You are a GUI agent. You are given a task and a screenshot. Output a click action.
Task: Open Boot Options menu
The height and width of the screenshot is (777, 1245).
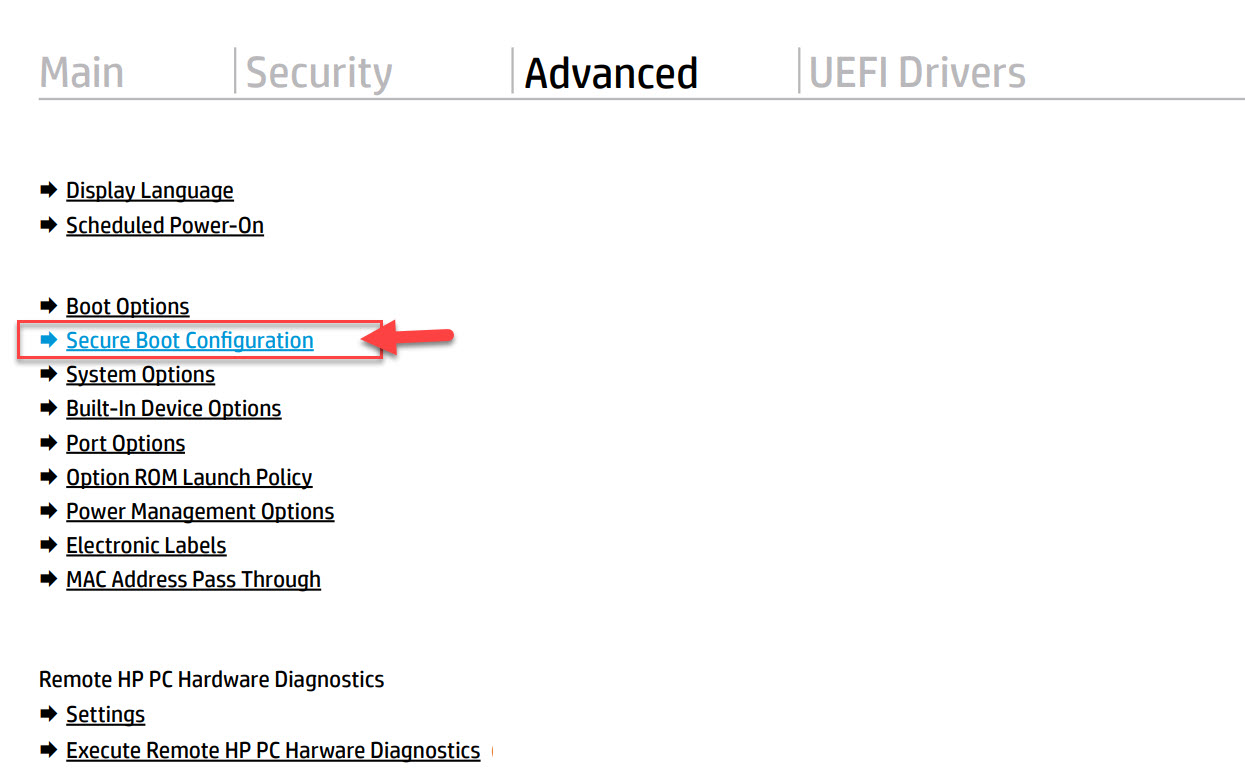click(x=127, y=306)
